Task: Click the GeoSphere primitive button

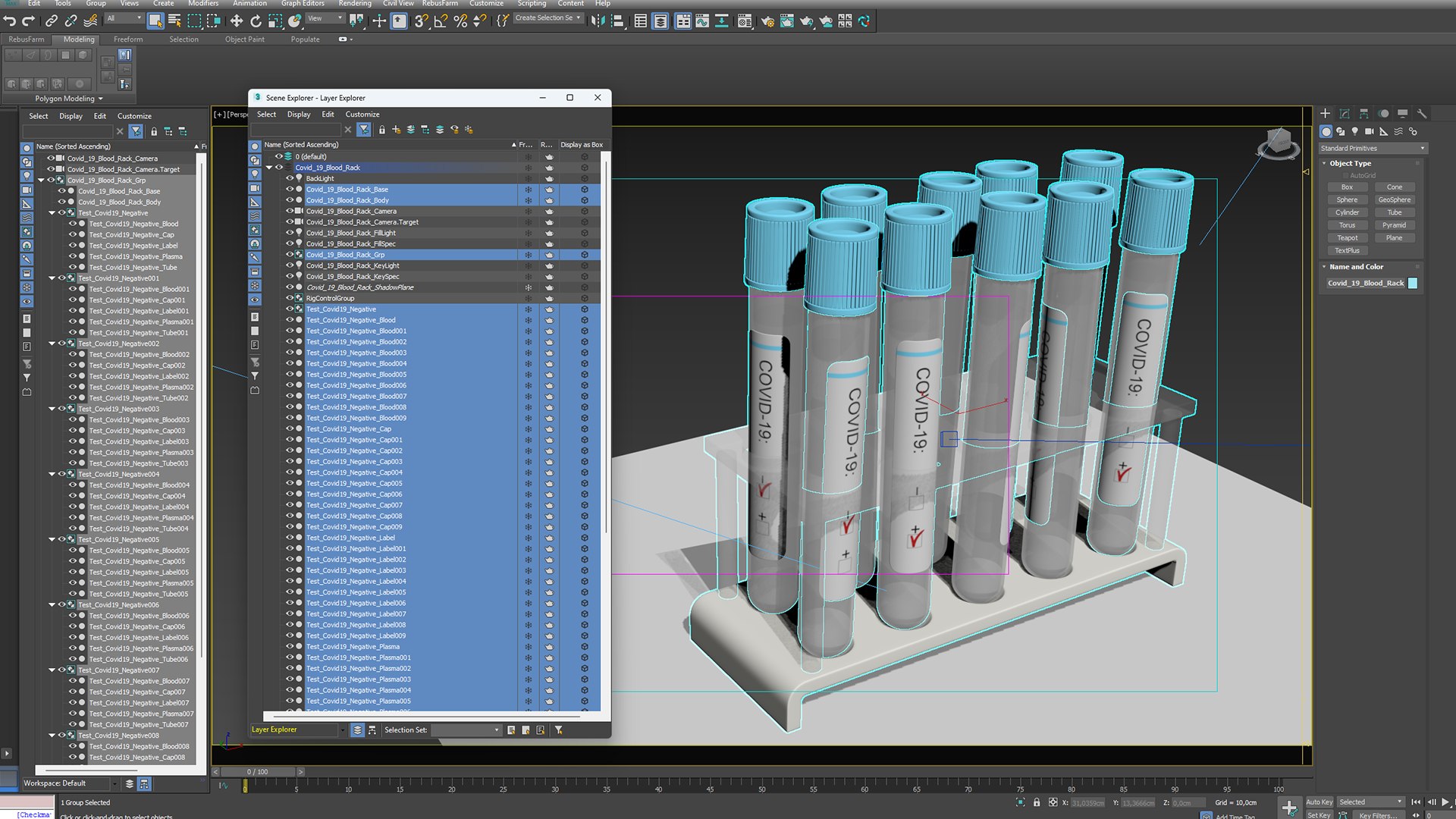Action: click(1394, 199)
